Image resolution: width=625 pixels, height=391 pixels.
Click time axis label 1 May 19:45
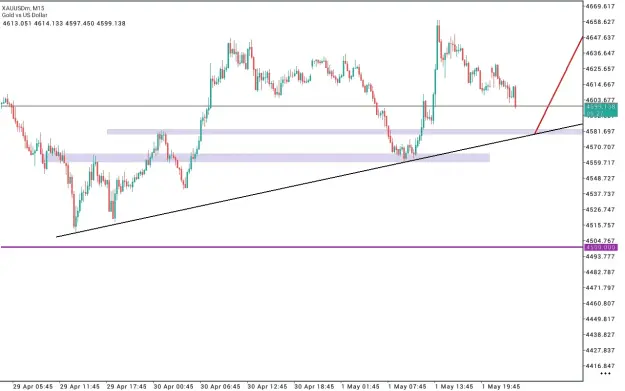[x=501, y=387]
